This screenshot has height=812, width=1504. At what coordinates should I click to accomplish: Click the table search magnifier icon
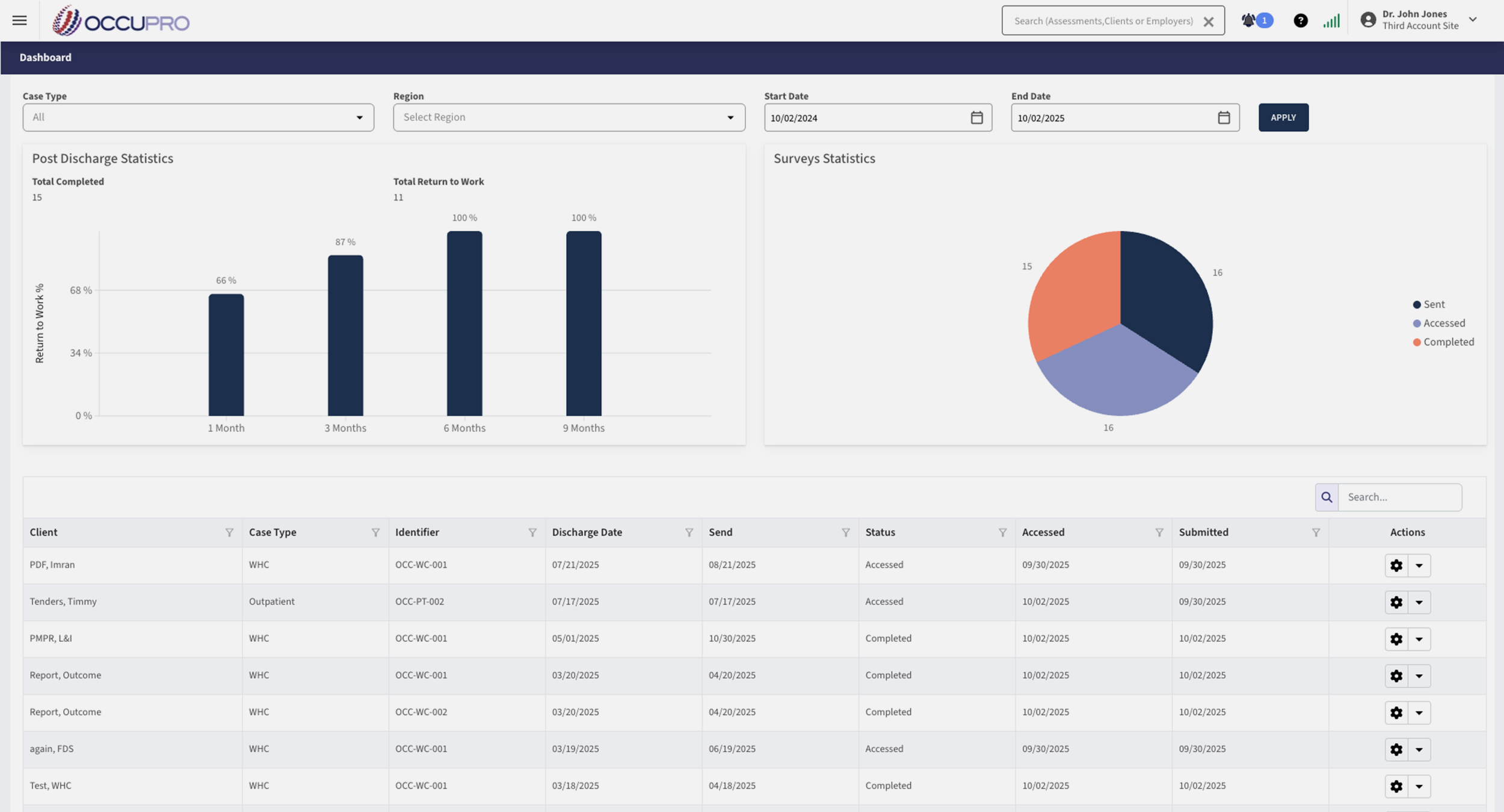point(1327,497)
